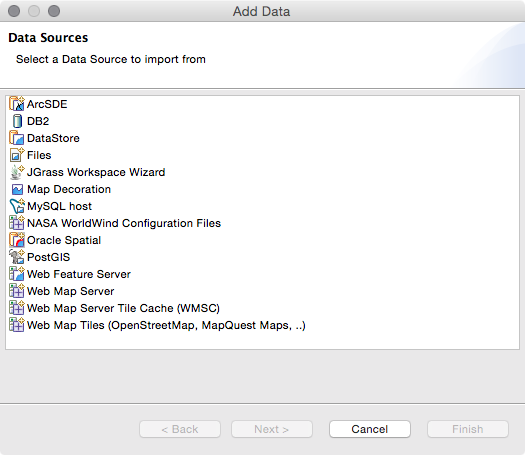Choose NASA WorldWind Configuration Files entry
The height and width of the screenshot is (455, 525).
(115, 223)
